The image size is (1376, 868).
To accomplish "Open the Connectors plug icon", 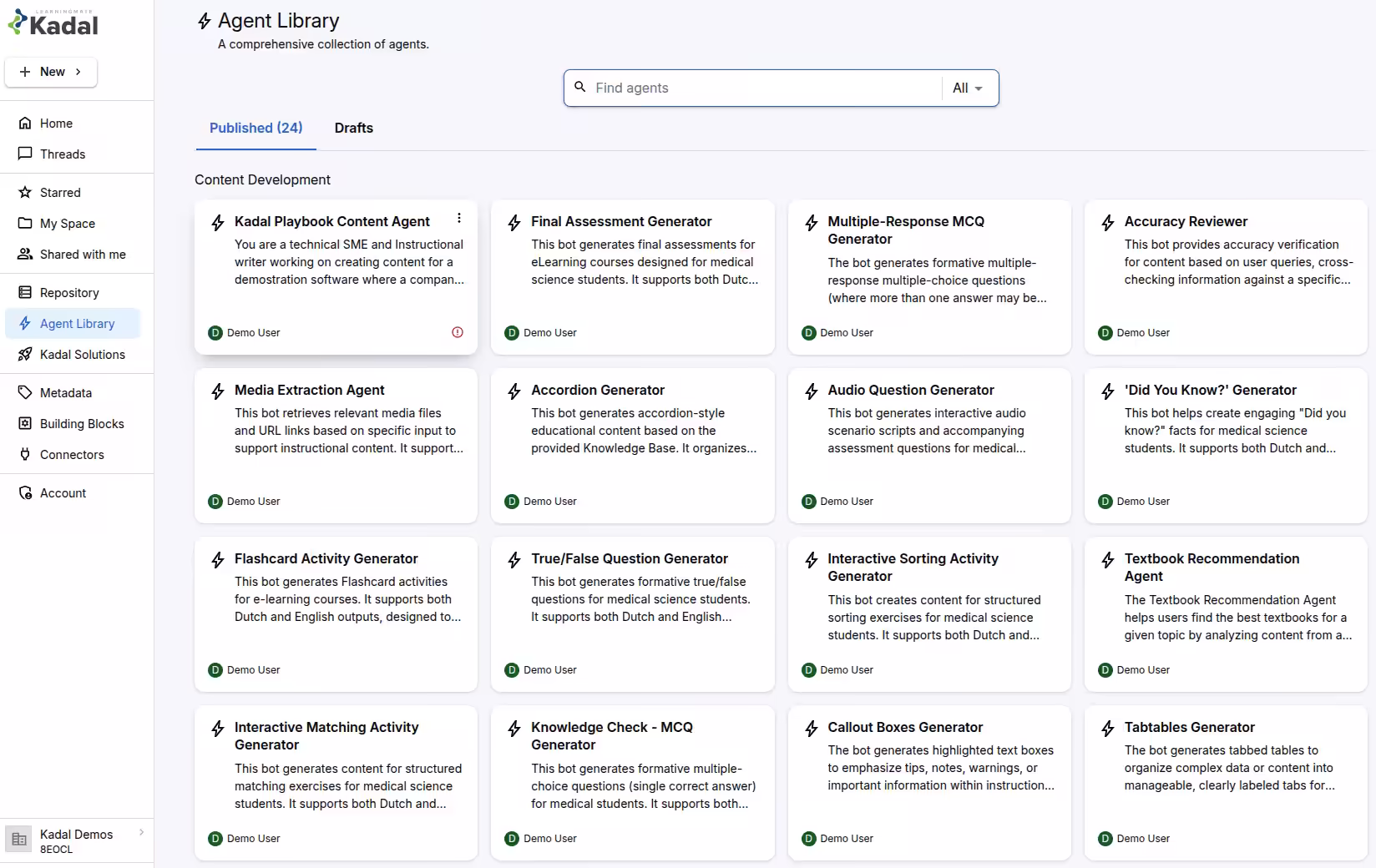I will coord(25,455).
